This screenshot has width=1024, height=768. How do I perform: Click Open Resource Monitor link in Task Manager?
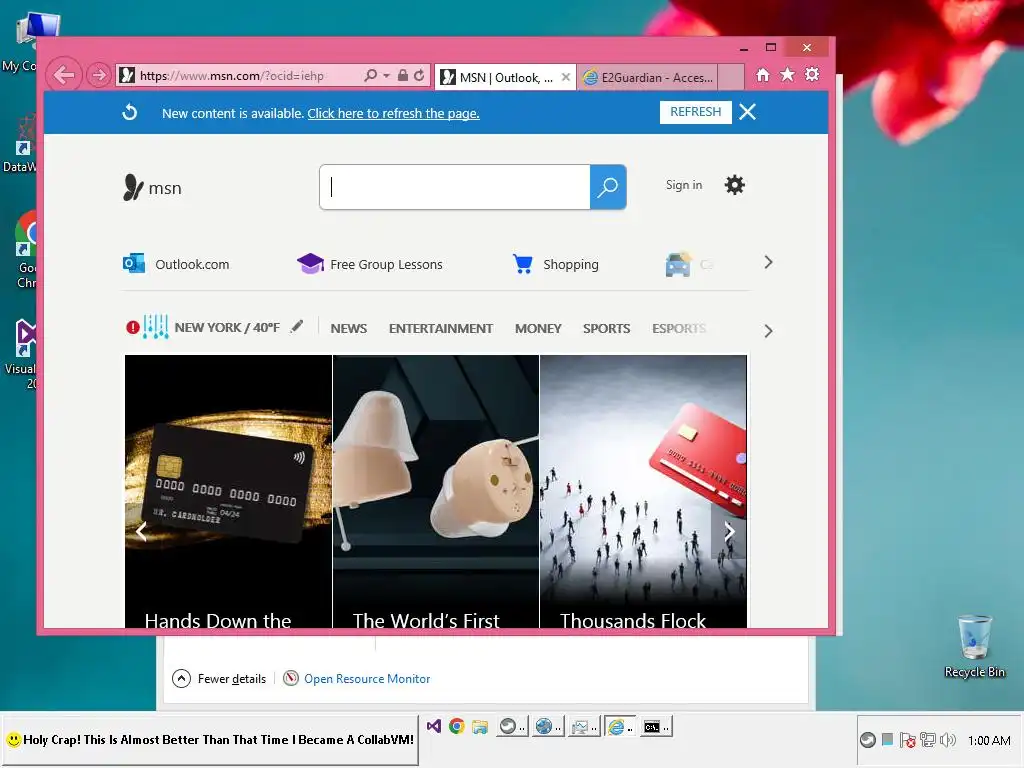(x=367, y=679)
